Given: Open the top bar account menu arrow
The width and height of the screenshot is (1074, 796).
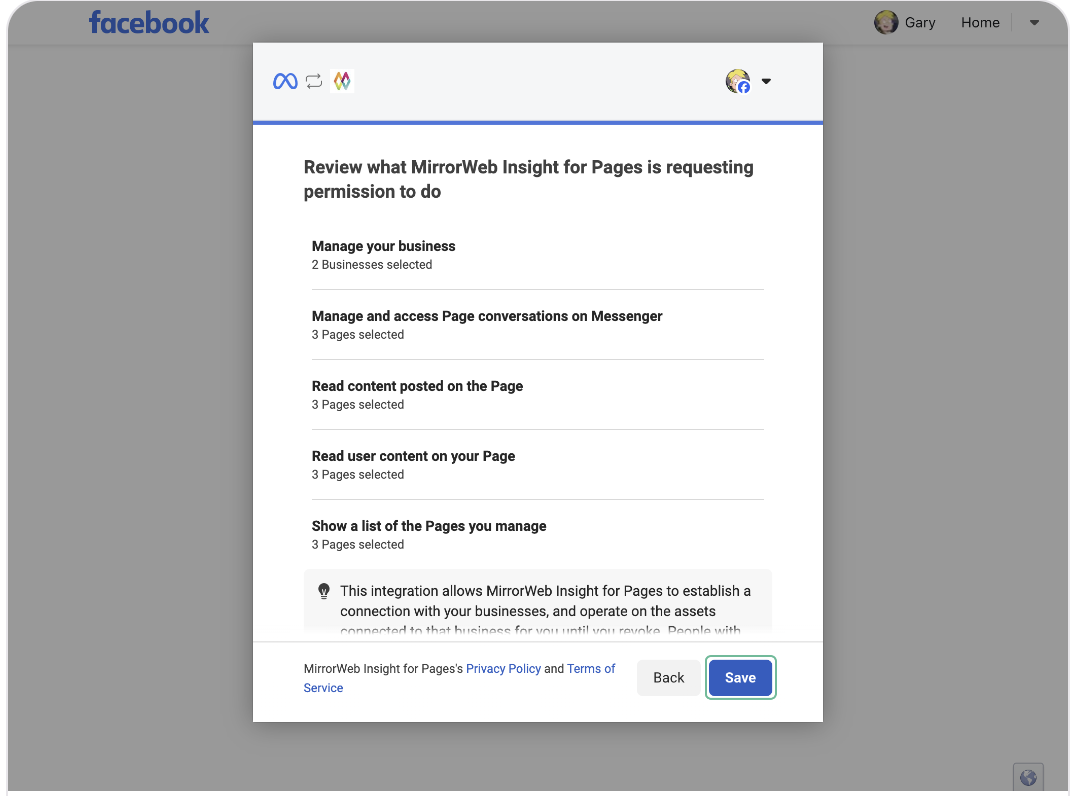Looking at the screenshot, I should tap(1034, 23).
